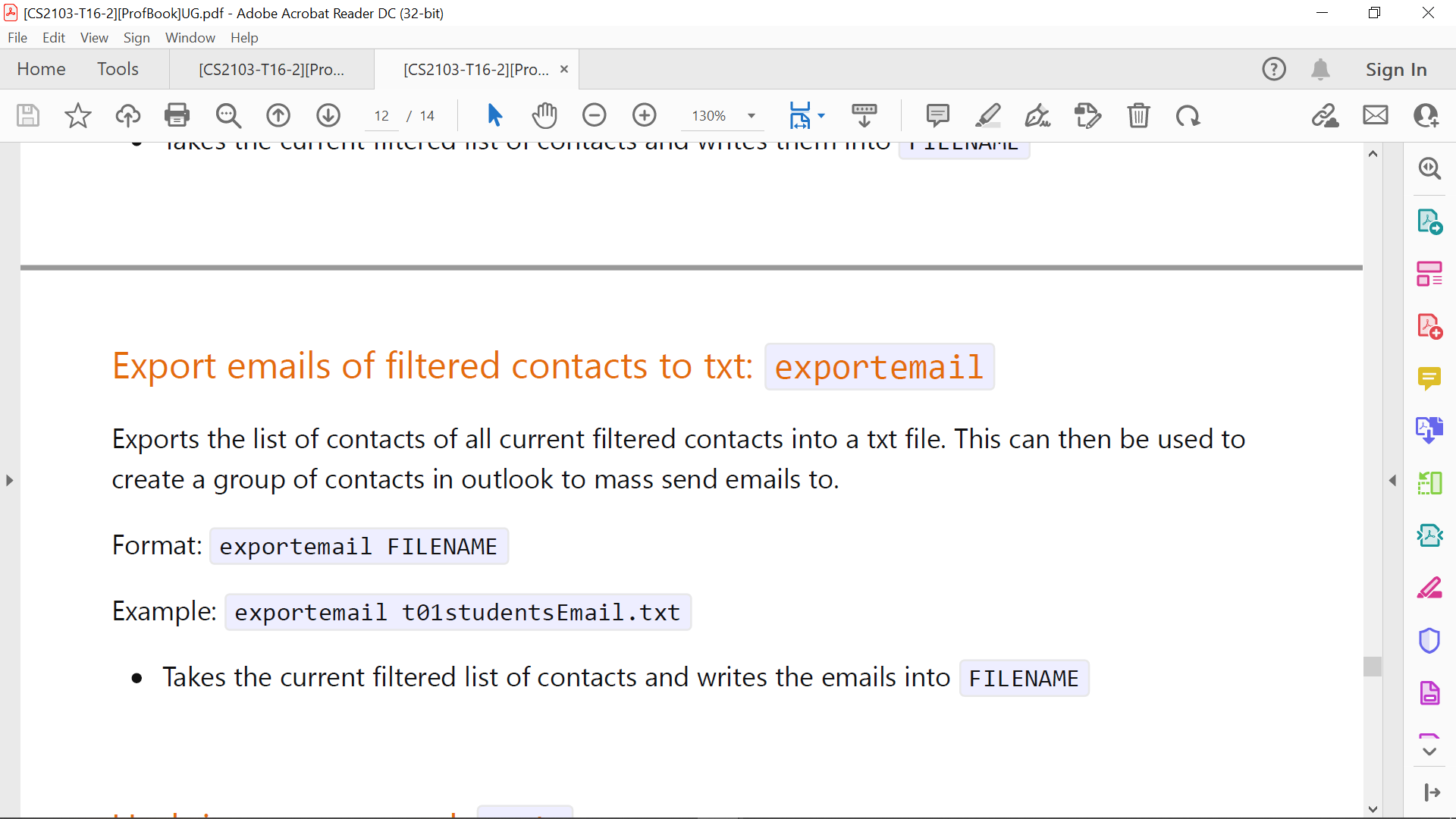
Task: Switch to the first CS2103 document tab
Action: pos(271,70)
